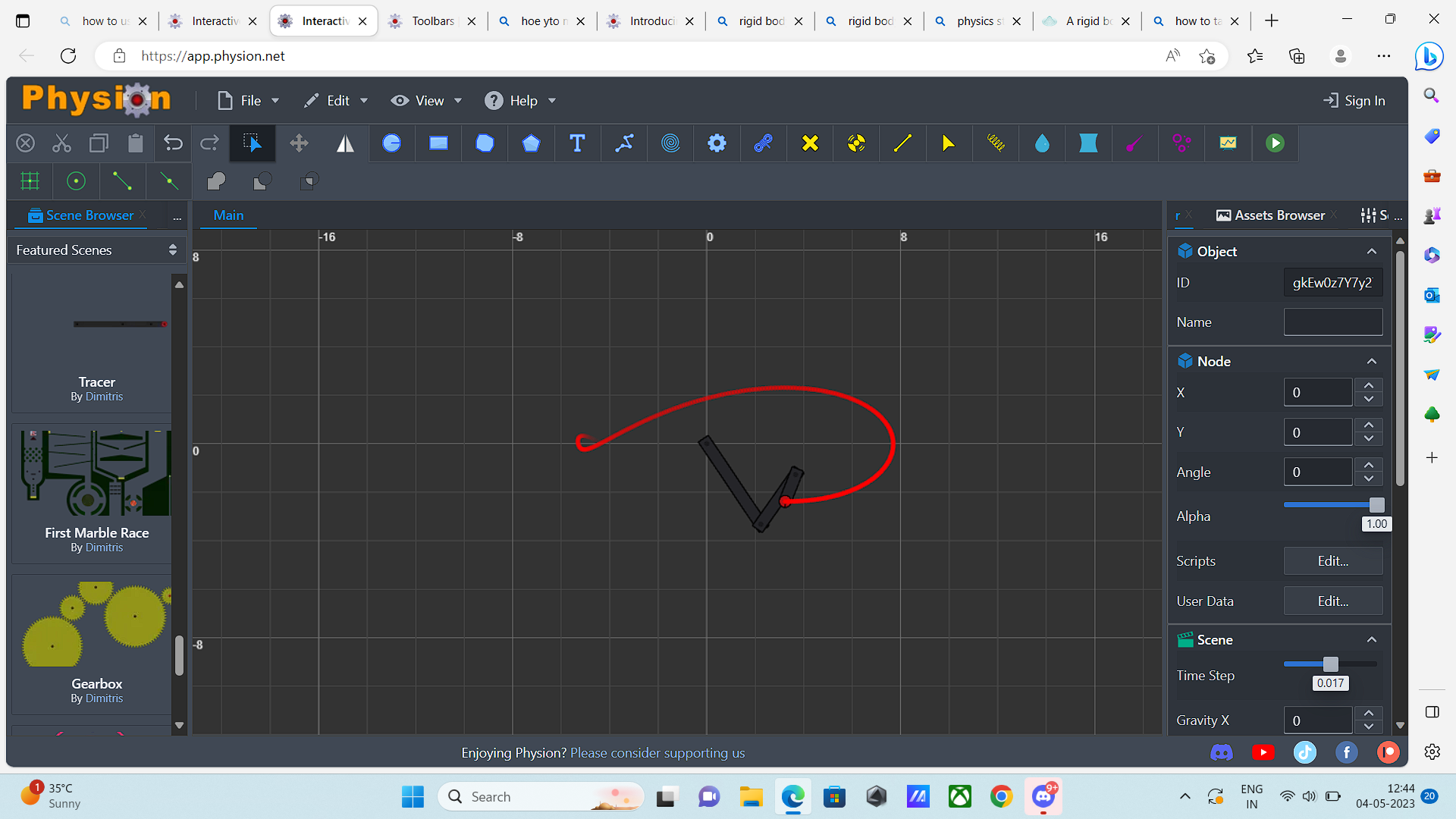This screenshot has height=819, width=1456.
Task: Click the Assets Browser tab
Action: click(x=1279, y=215)
